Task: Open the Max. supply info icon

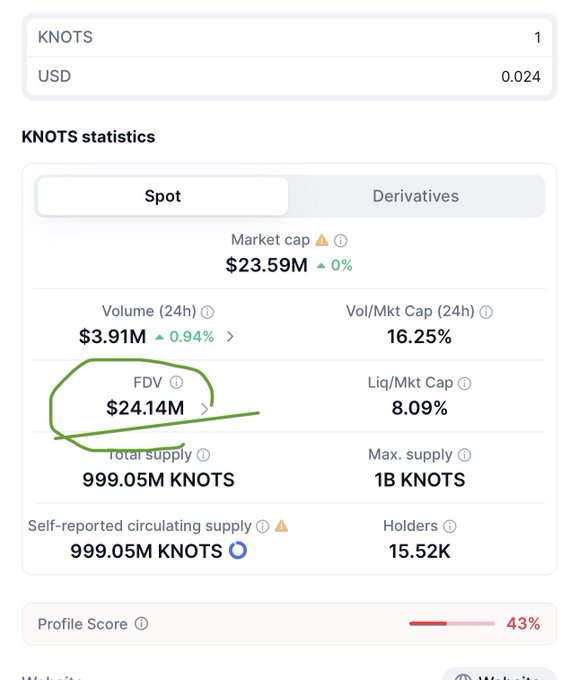Action: (465, 455)
